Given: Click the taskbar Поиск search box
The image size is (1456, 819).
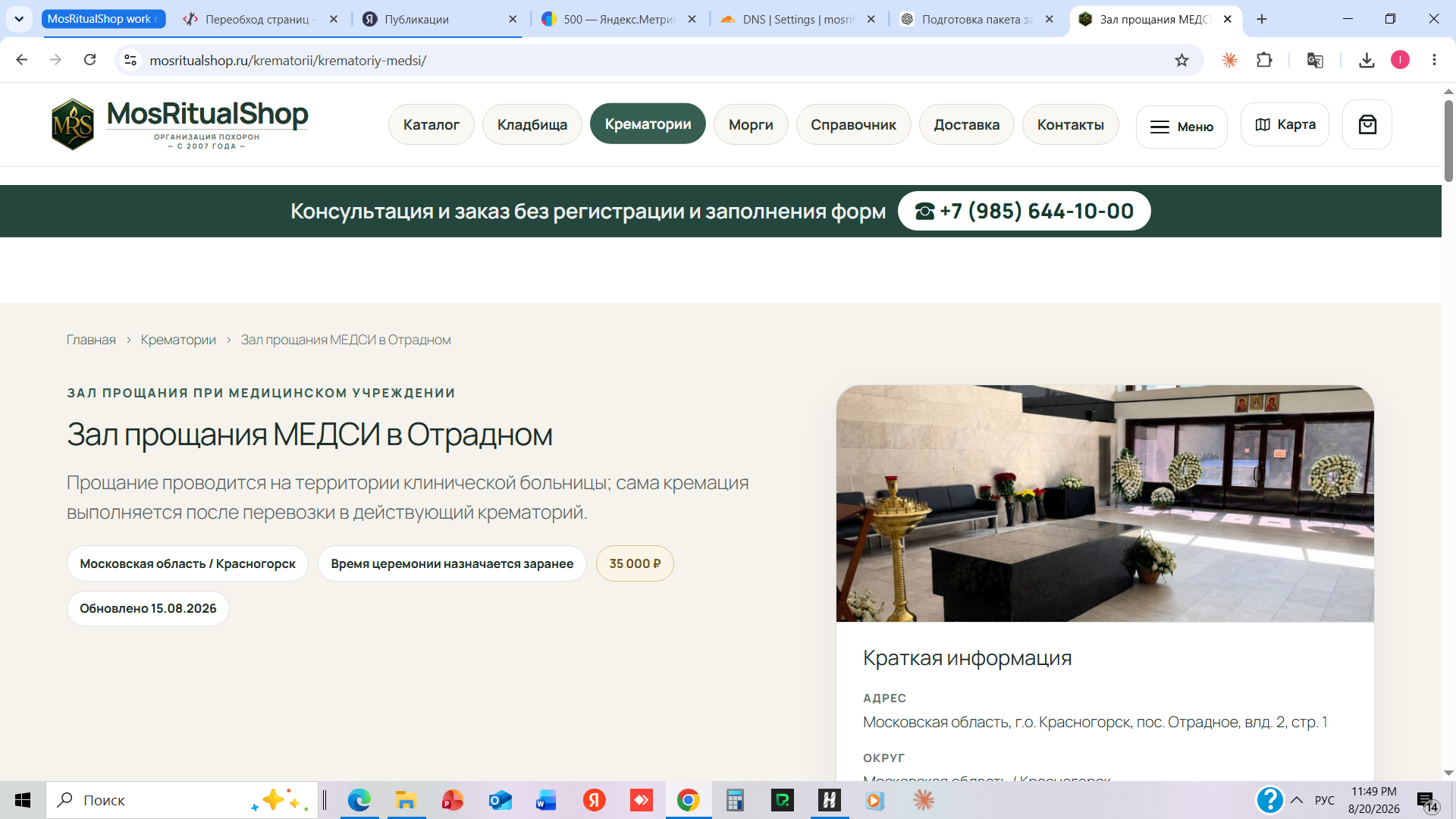Looking at the screenshot, I should click(182, 800).
